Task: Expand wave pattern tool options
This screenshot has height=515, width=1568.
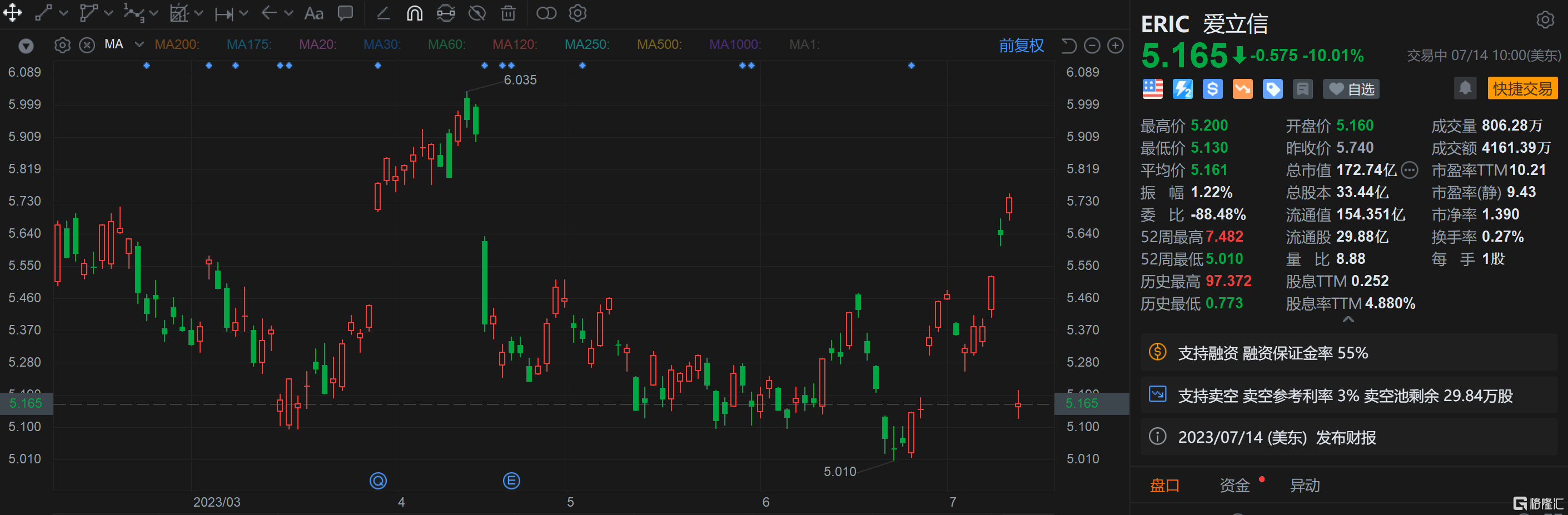Action: 153,13
